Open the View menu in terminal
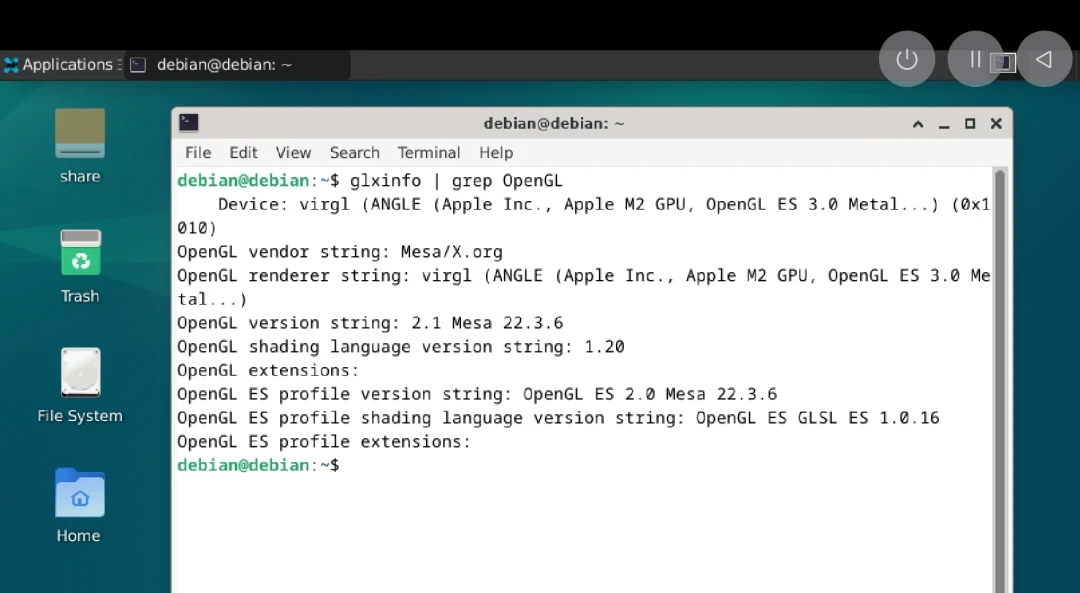 [x=293, y=153]
